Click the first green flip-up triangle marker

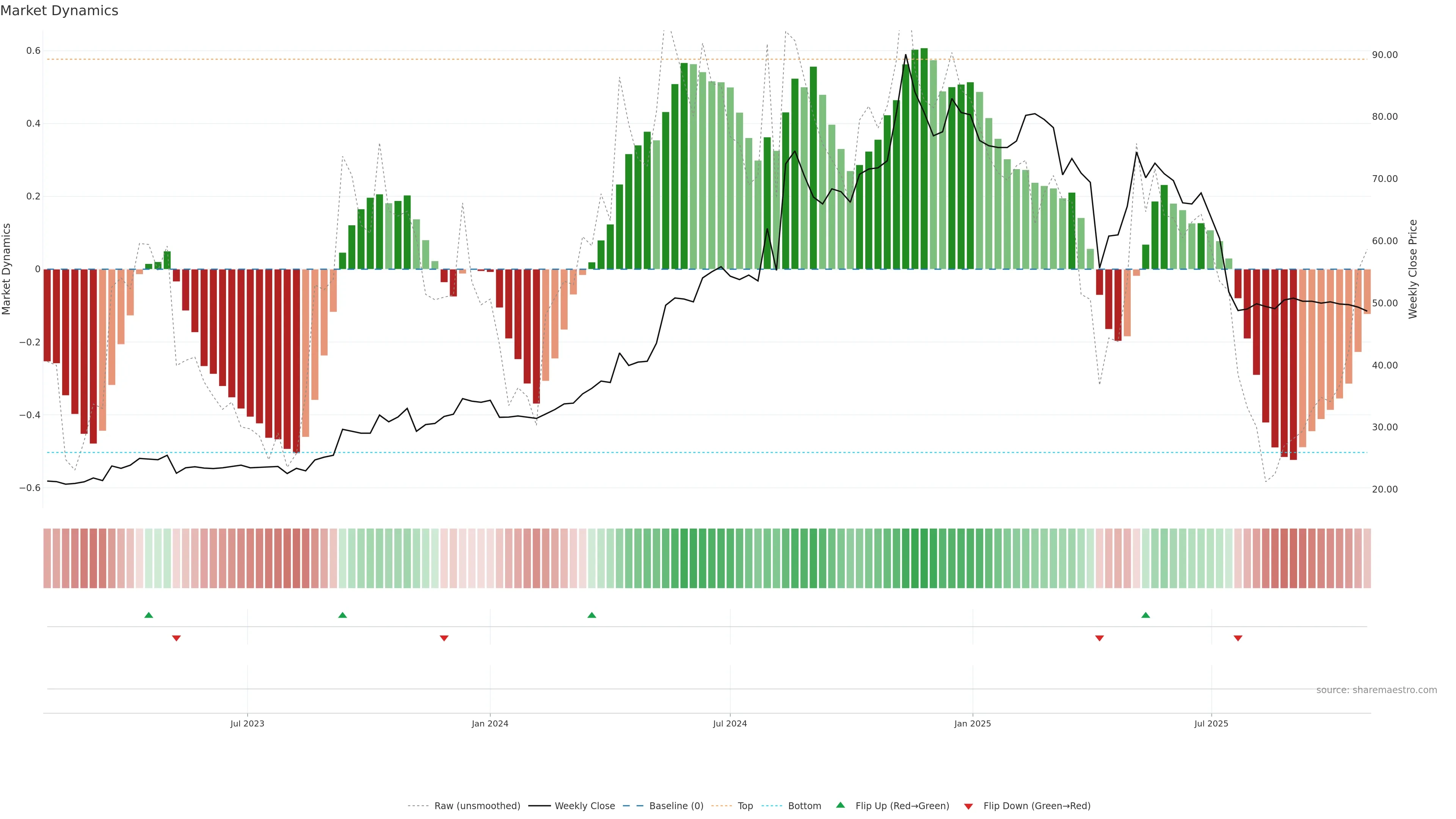(149, 615)
